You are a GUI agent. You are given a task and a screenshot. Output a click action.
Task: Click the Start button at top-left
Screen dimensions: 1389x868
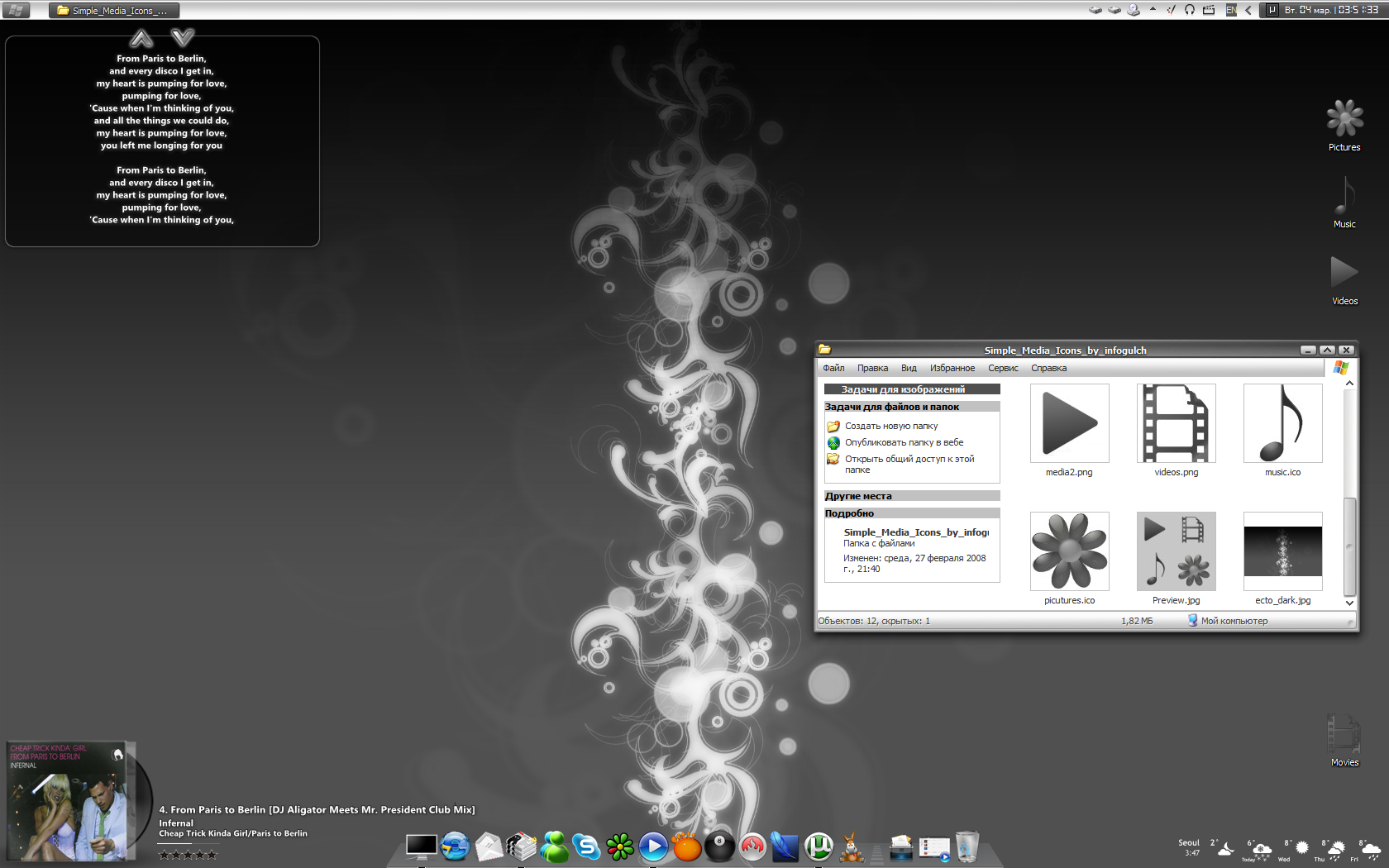[16, 10]
